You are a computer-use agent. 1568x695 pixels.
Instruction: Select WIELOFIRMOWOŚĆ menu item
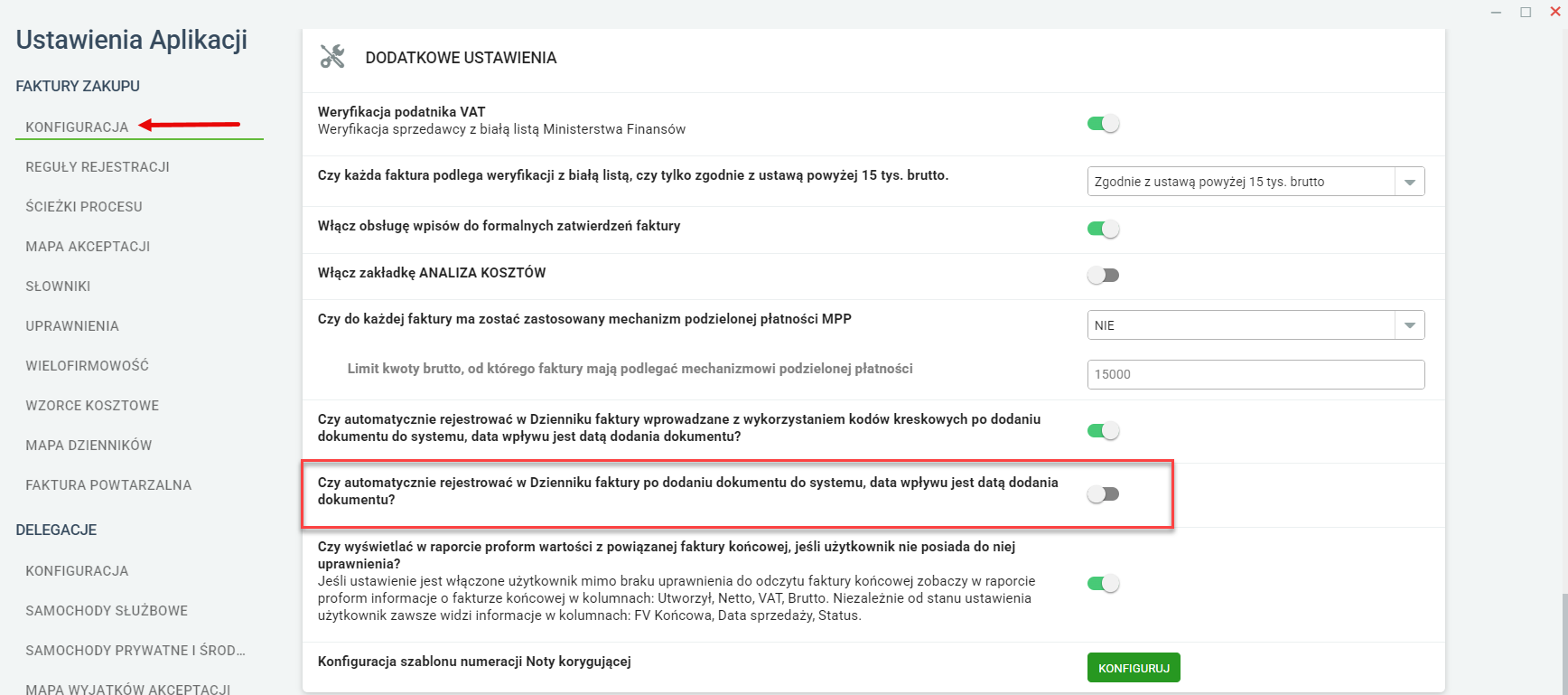88,366
